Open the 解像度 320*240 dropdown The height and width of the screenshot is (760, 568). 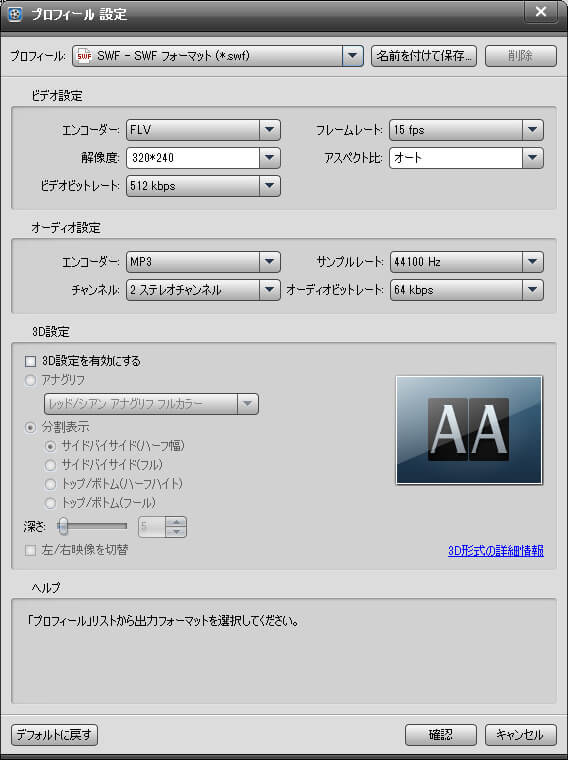click(x=269, y=158)
